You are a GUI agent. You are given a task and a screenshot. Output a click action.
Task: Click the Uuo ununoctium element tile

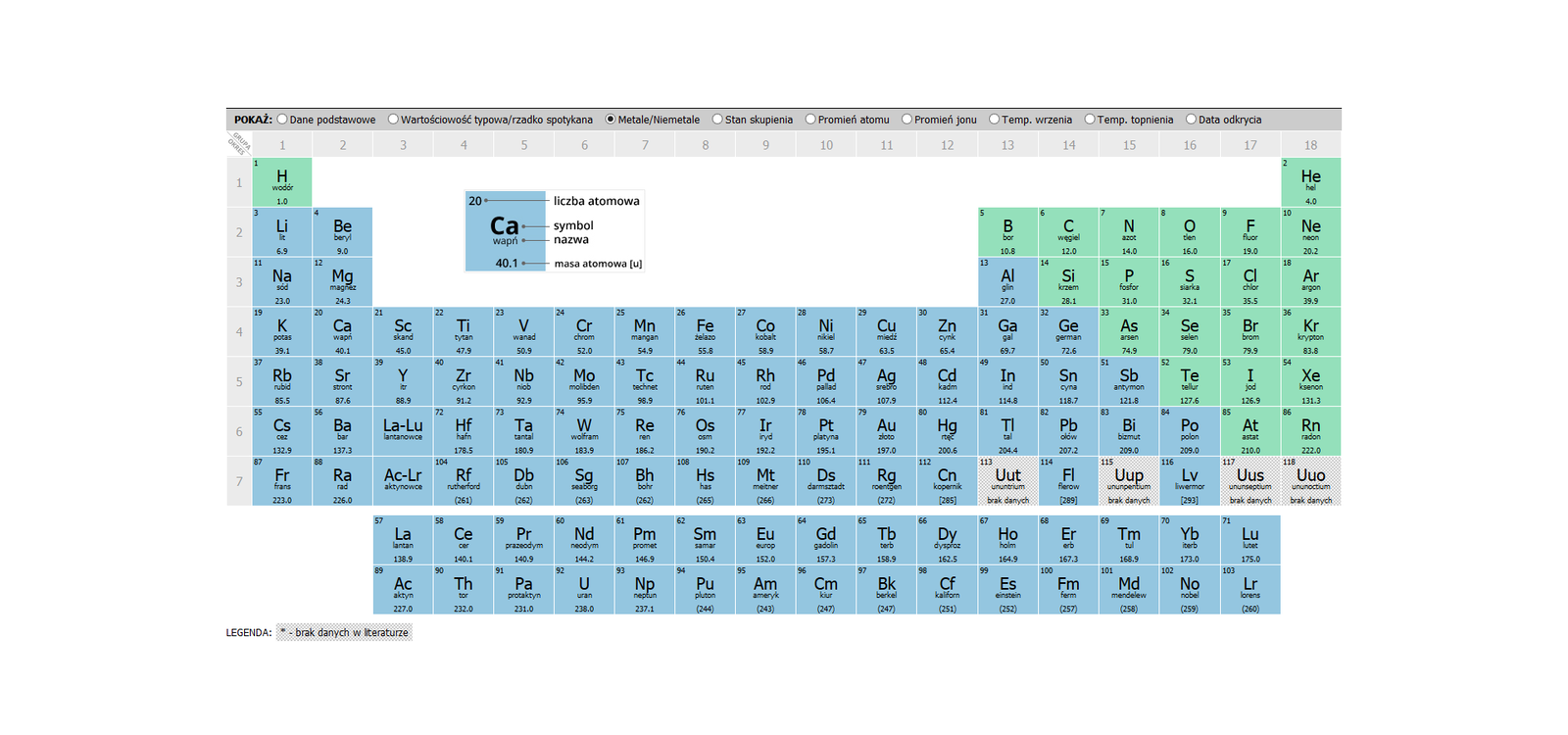click(x=1310, y=481)
